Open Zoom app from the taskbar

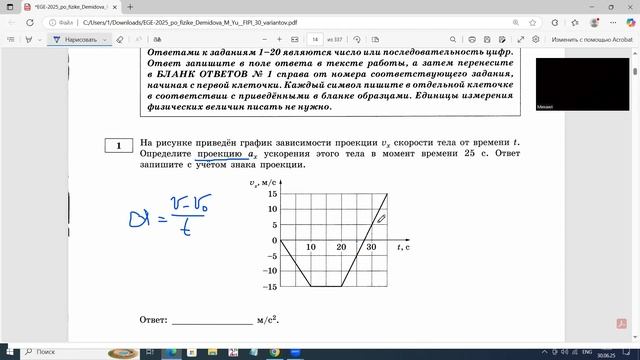(295, 352)
